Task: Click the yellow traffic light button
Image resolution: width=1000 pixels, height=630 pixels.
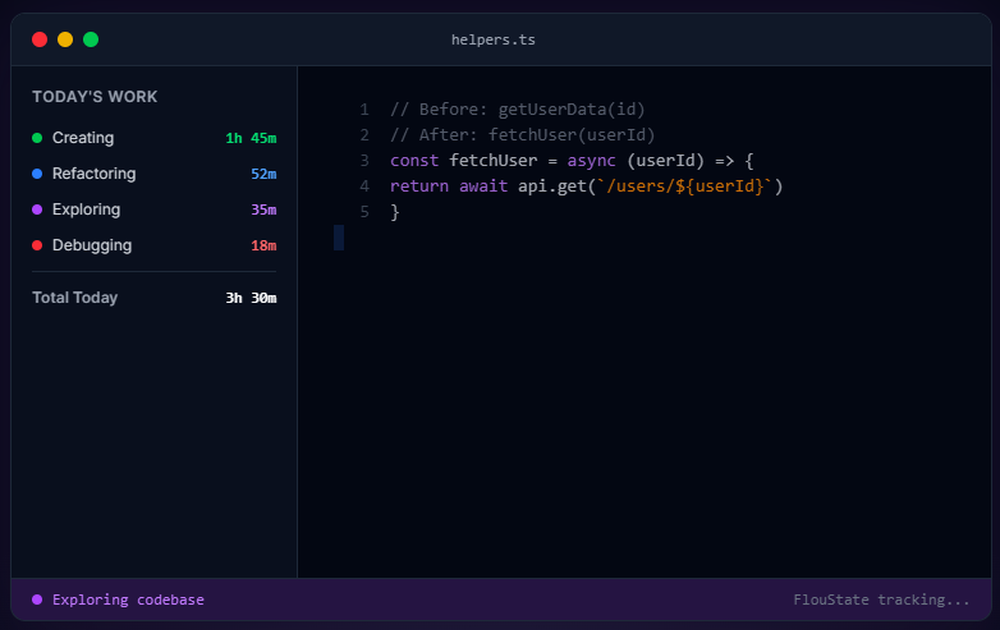Action: (x=65, y=39)
